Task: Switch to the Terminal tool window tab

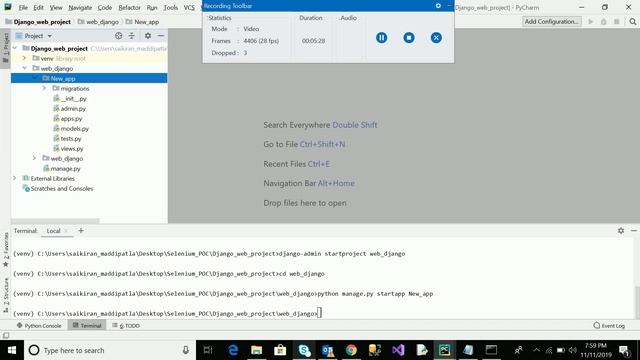Action: tap(87, 326)
